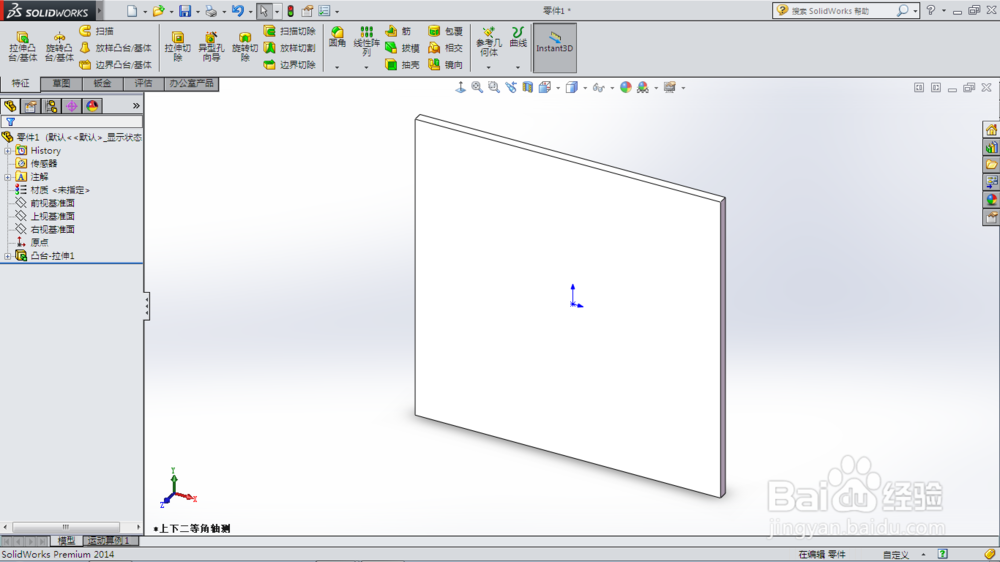Viewport: 1000px width, 562px height.
Task: Open the dropdown arrow next to the Open icon
Action: point(171,11)
